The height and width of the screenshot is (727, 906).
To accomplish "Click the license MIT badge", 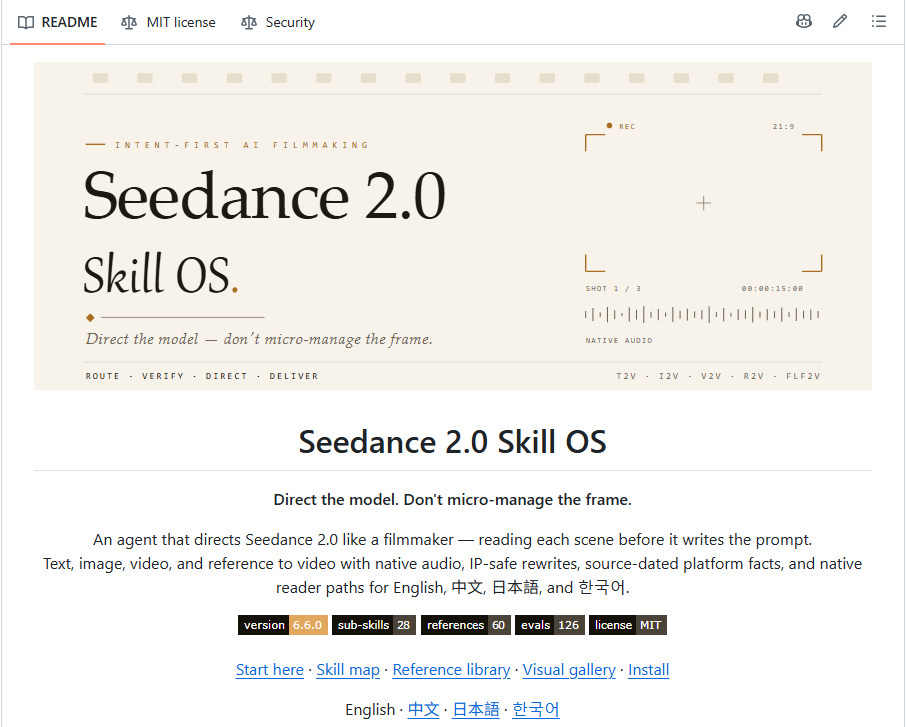I will [x=628, y=625].
